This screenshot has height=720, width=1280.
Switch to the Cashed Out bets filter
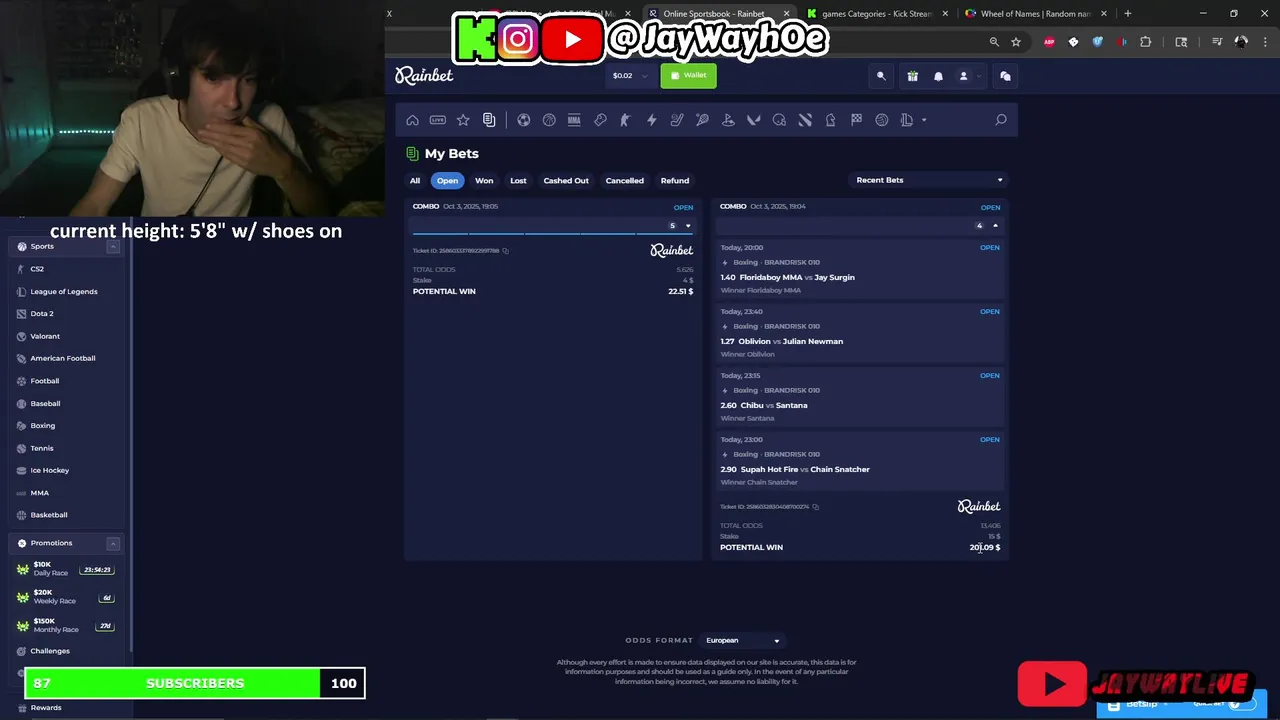tap(566, 181)
